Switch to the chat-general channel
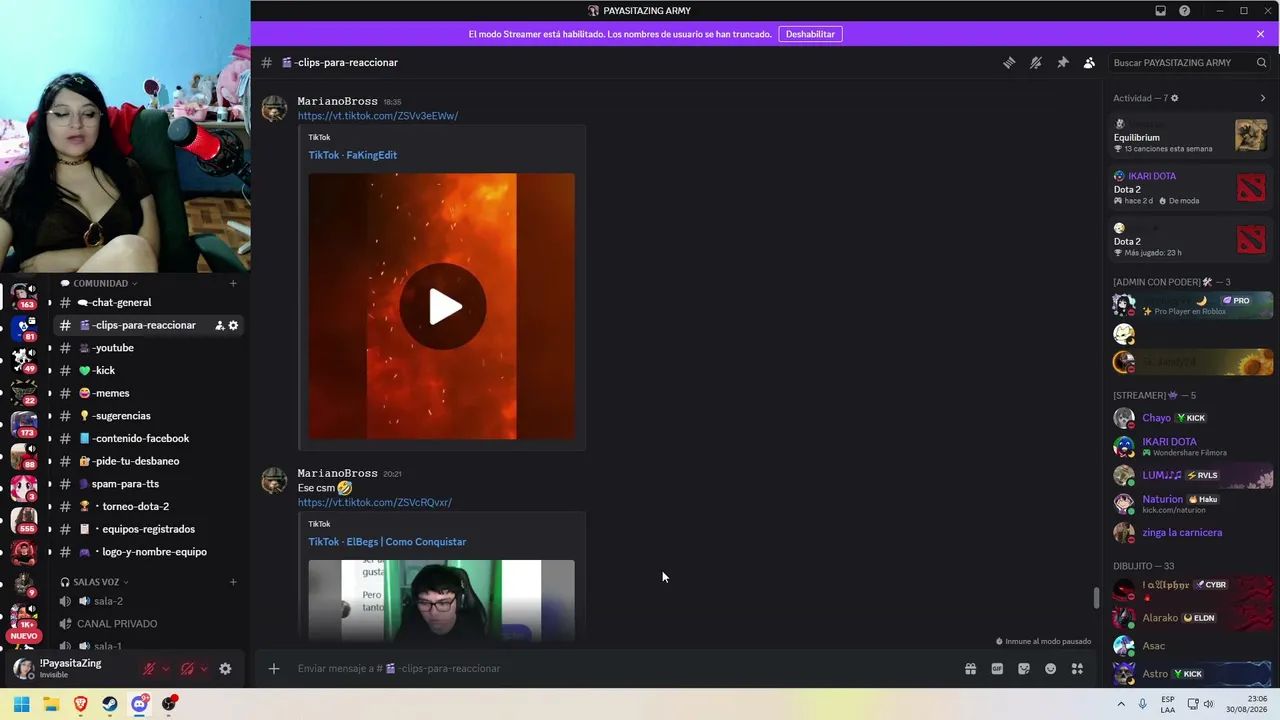1280x720 pixels. tap(147, 303)
